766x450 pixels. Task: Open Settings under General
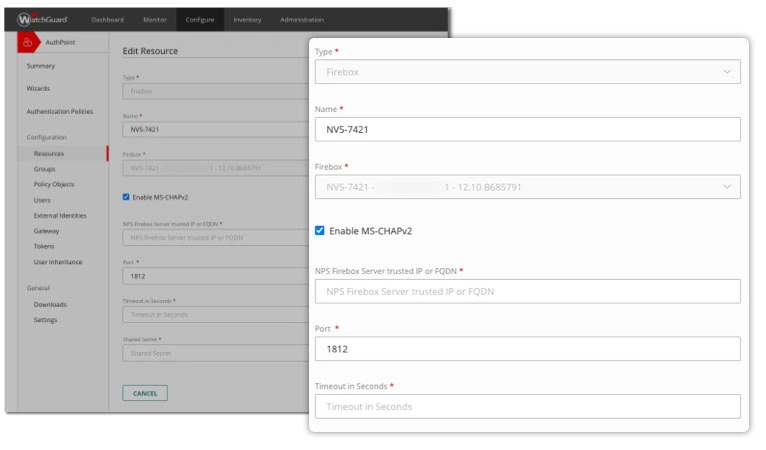click(45, 320)
